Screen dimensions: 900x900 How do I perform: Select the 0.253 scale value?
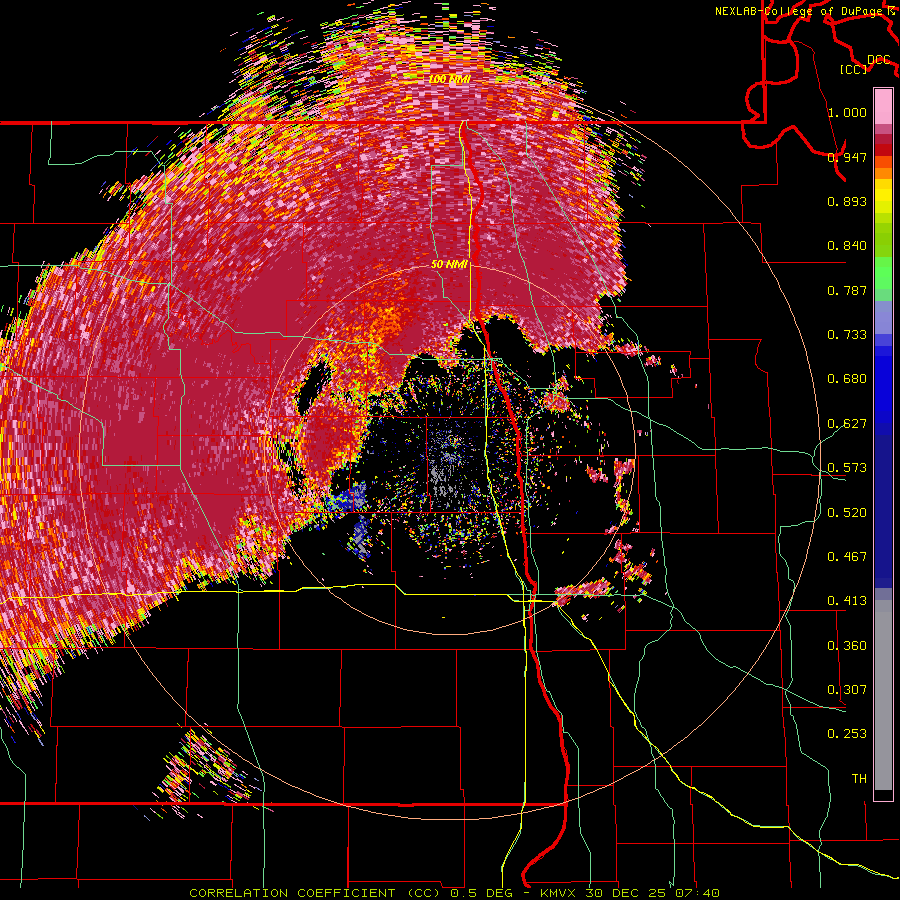click(x=847, y=734)
